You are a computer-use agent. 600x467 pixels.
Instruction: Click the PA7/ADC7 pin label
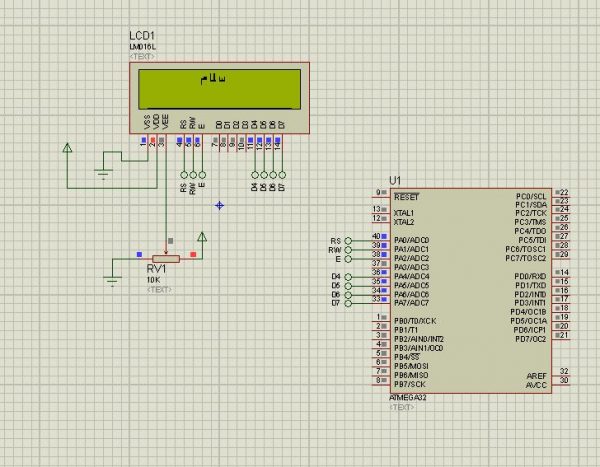[x=412, y=303]
